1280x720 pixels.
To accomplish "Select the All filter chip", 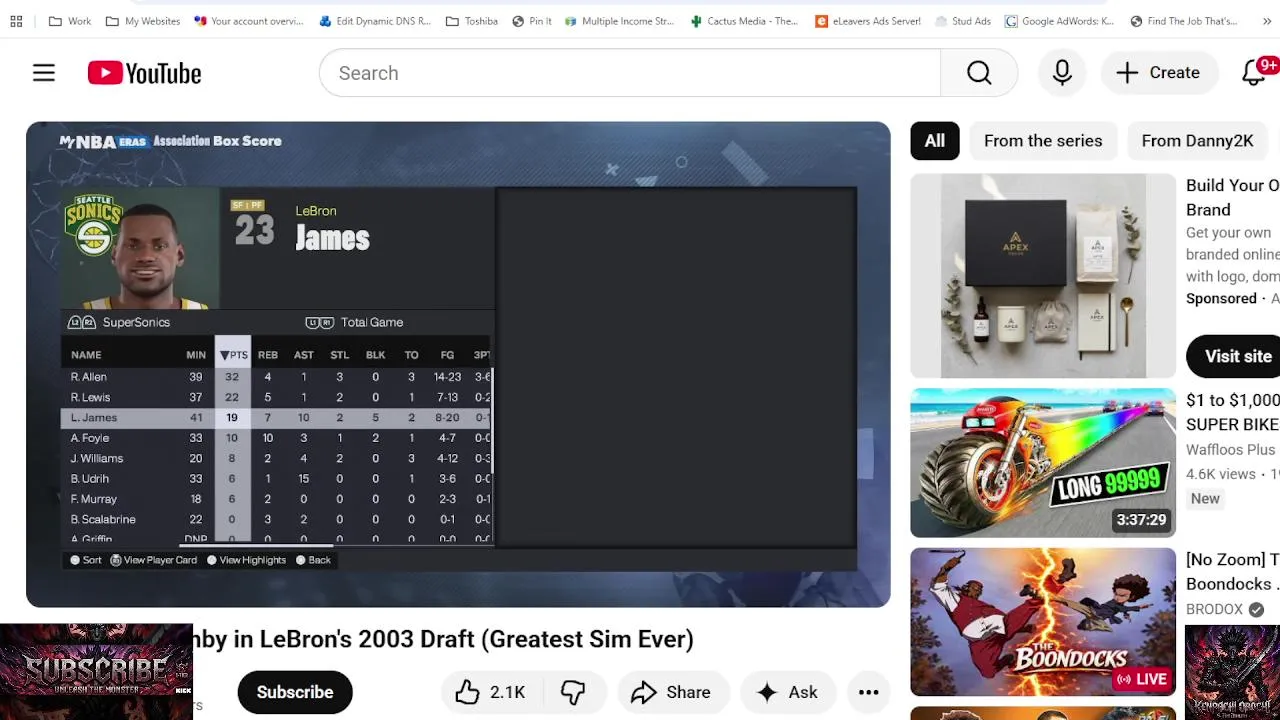I will point(935,141).
